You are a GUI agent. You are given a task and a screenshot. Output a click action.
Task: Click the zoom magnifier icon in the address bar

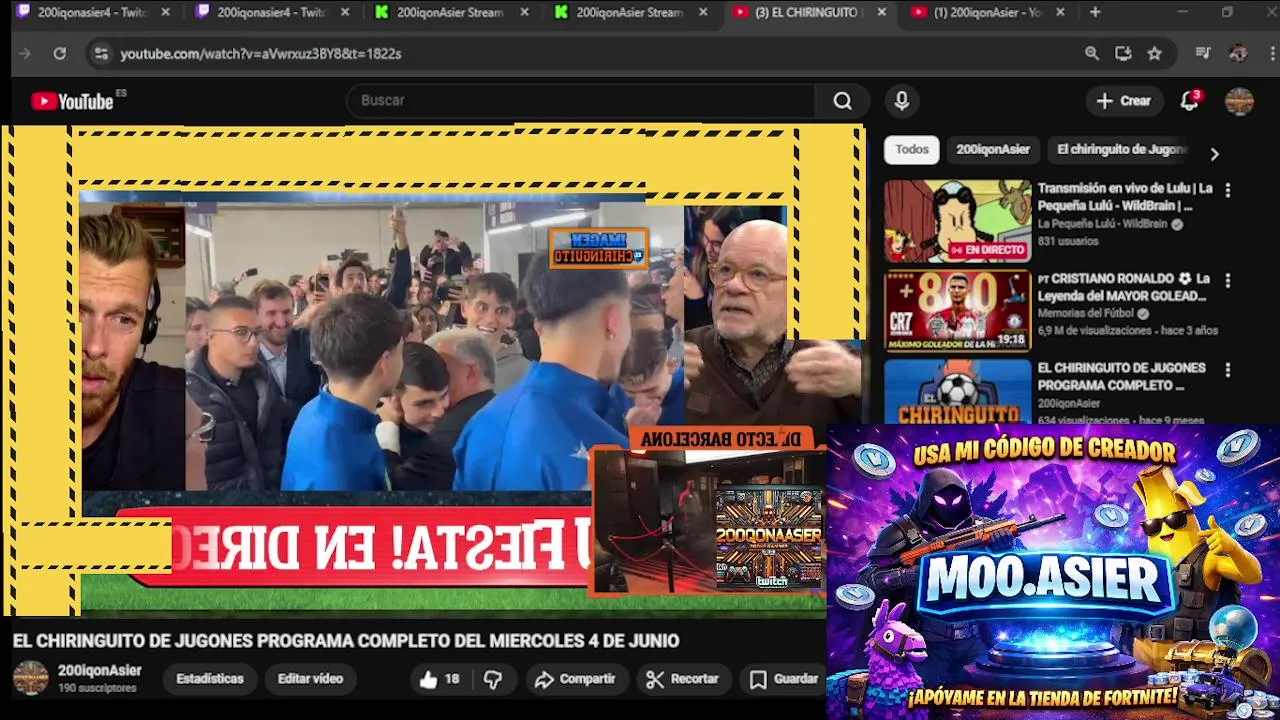[x=1092, y=53]
